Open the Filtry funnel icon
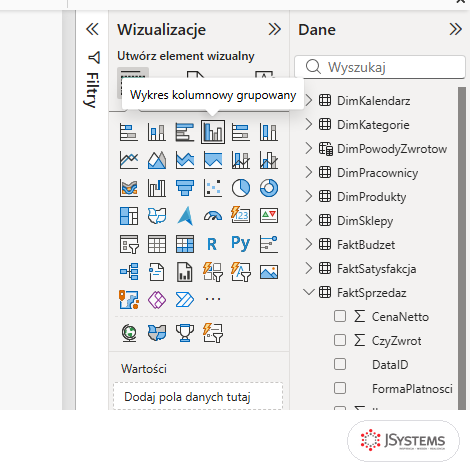This screenshot has width=470, height=472. point(94,57)
